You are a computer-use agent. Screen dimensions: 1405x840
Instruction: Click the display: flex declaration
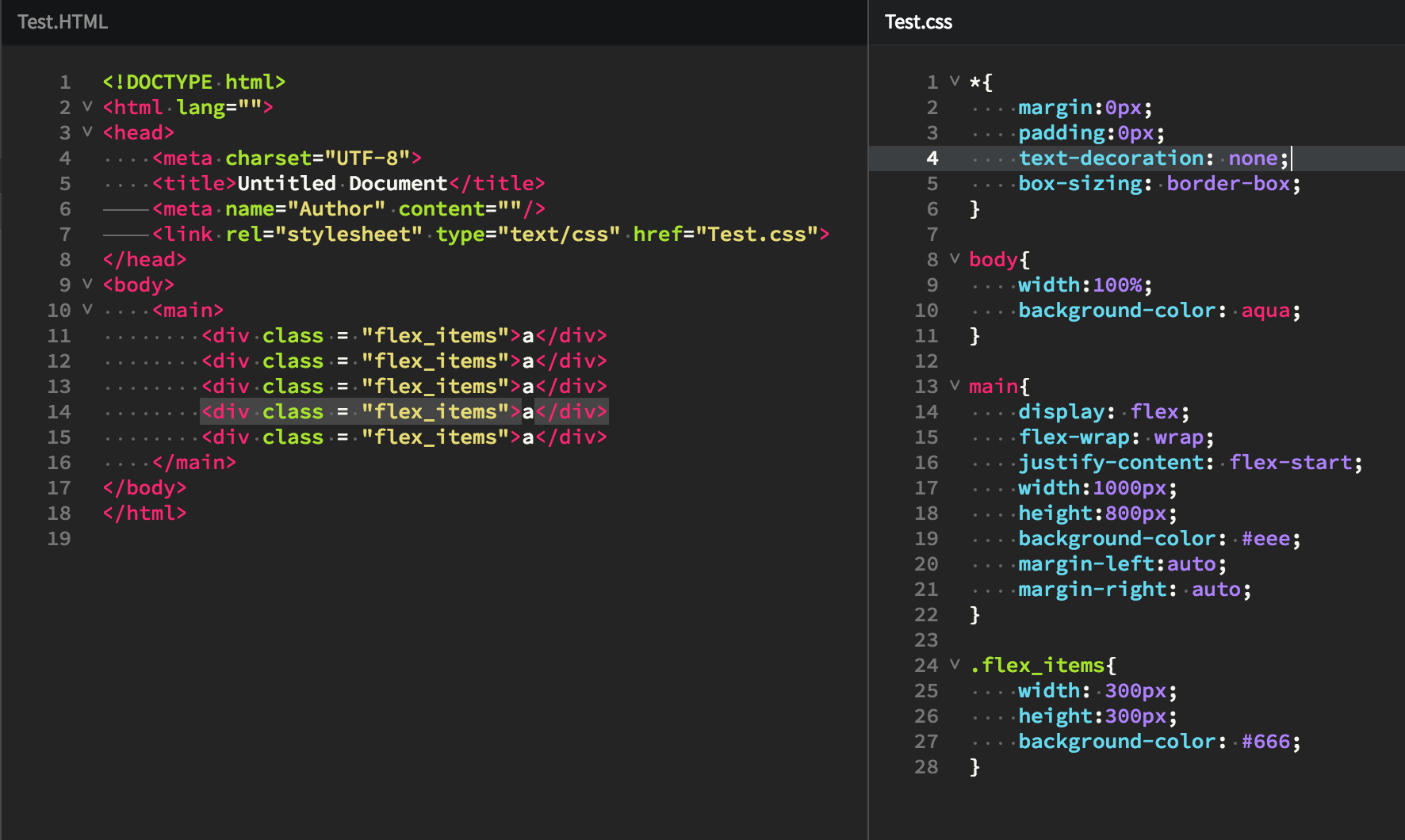point(1104,411)
